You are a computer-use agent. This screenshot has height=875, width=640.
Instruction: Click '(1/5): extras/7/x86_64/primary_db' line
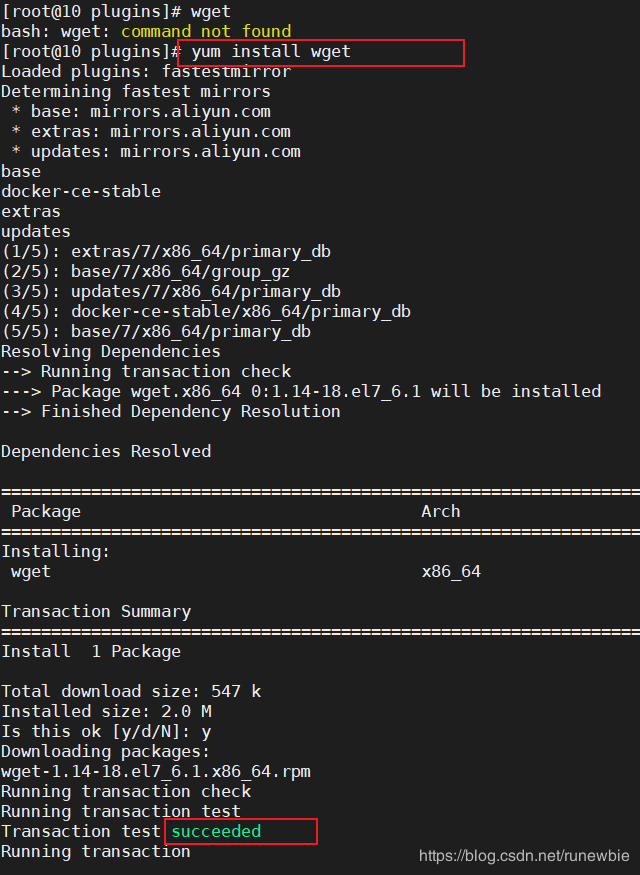pos(166,252)
